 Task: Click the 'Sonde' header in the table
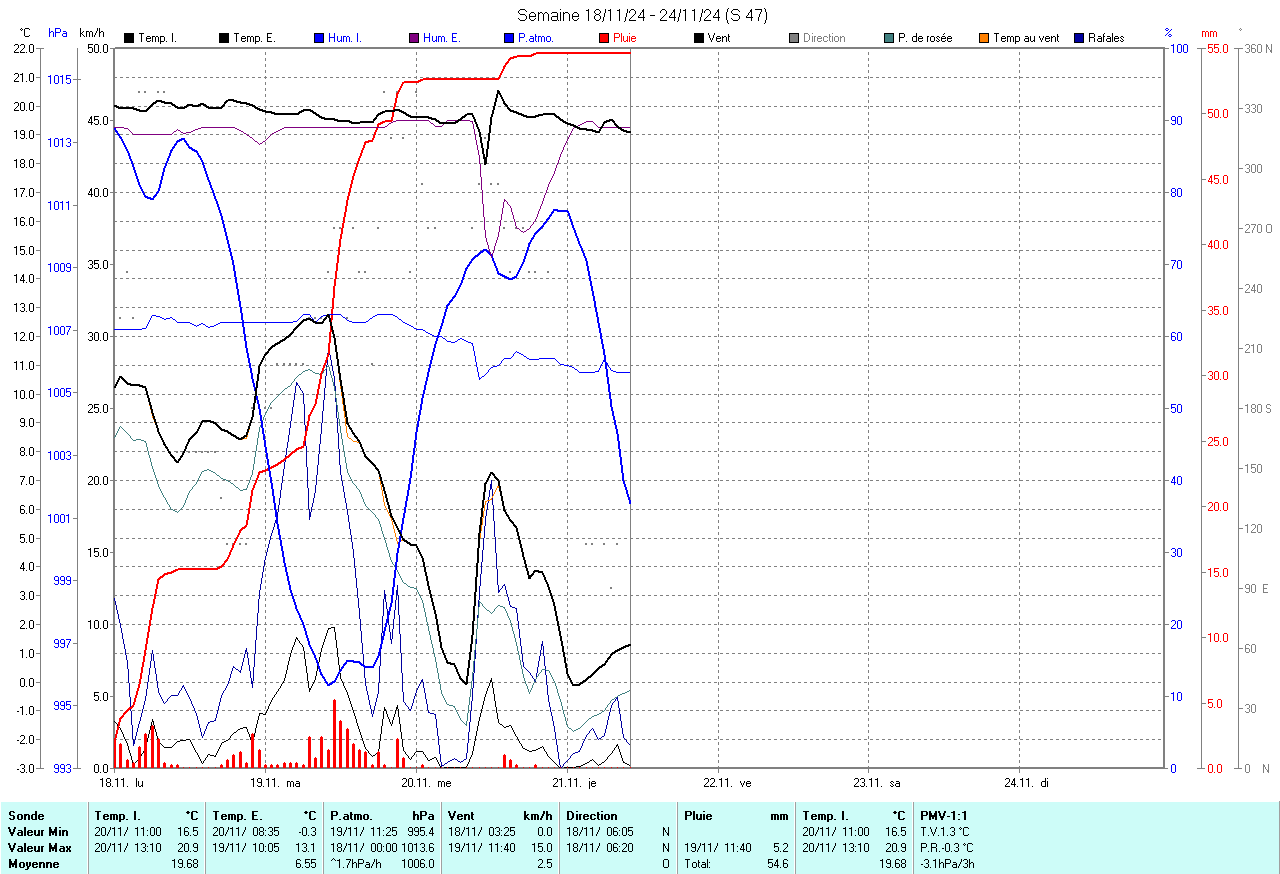click(x=26, y=816)
